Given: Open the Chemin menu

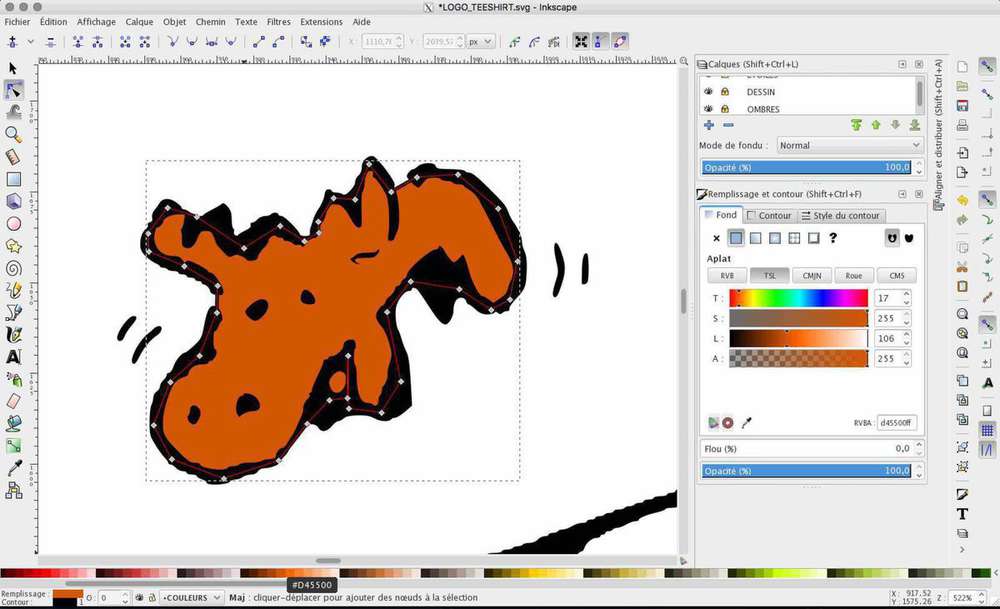Looking at the screenshot, I should (x=210, y=22).
